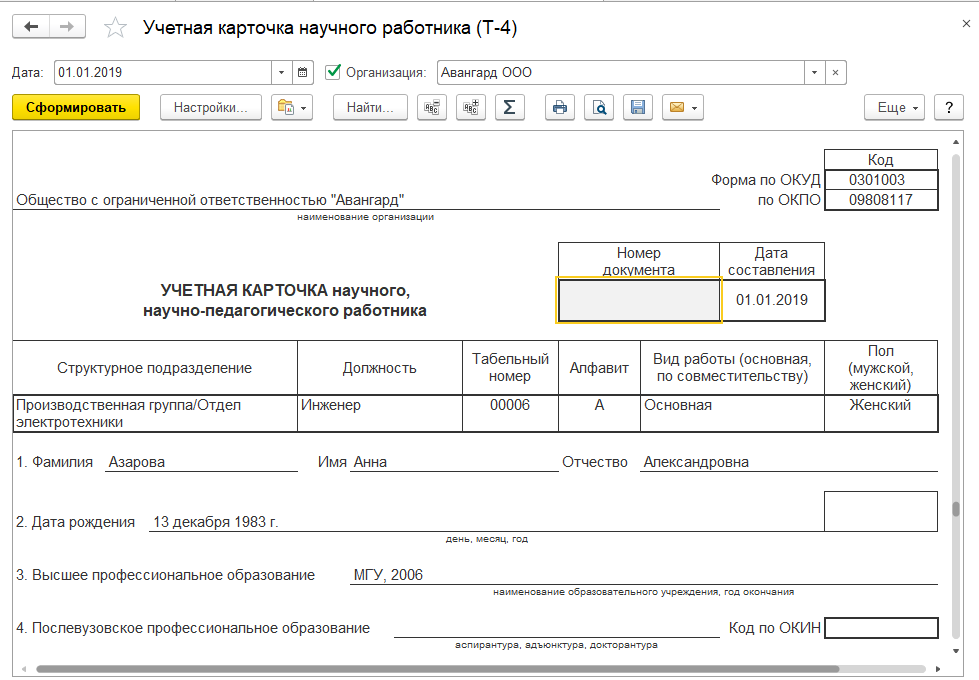Open the Организация dropdown list
979x680 pixels.
pyautogui.click(x=814, y=73)
